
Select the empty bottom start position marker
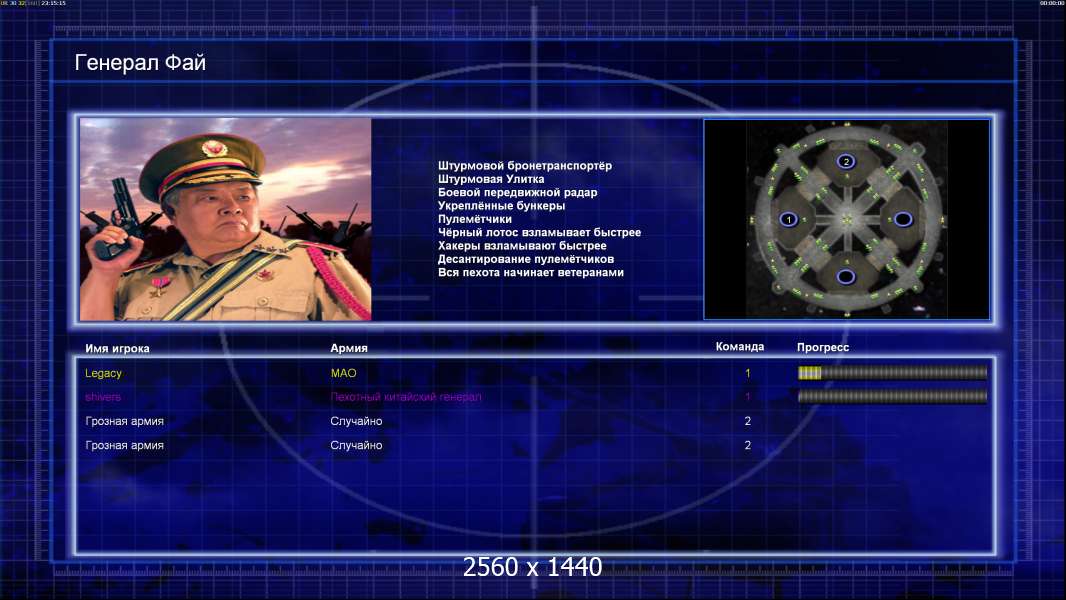[x=846, y=277]
